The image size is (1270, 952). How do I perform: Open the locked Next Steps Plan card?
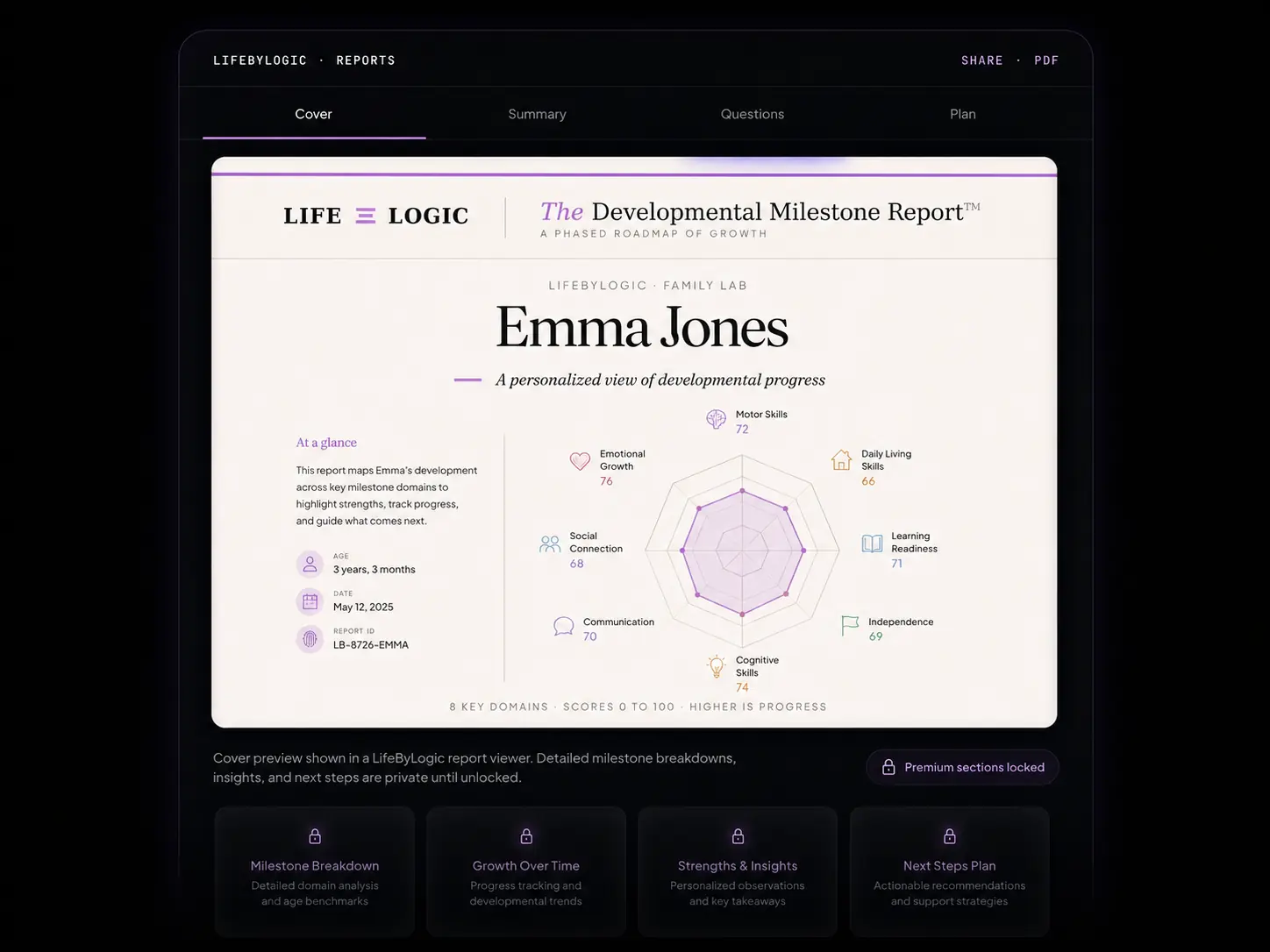949,871
